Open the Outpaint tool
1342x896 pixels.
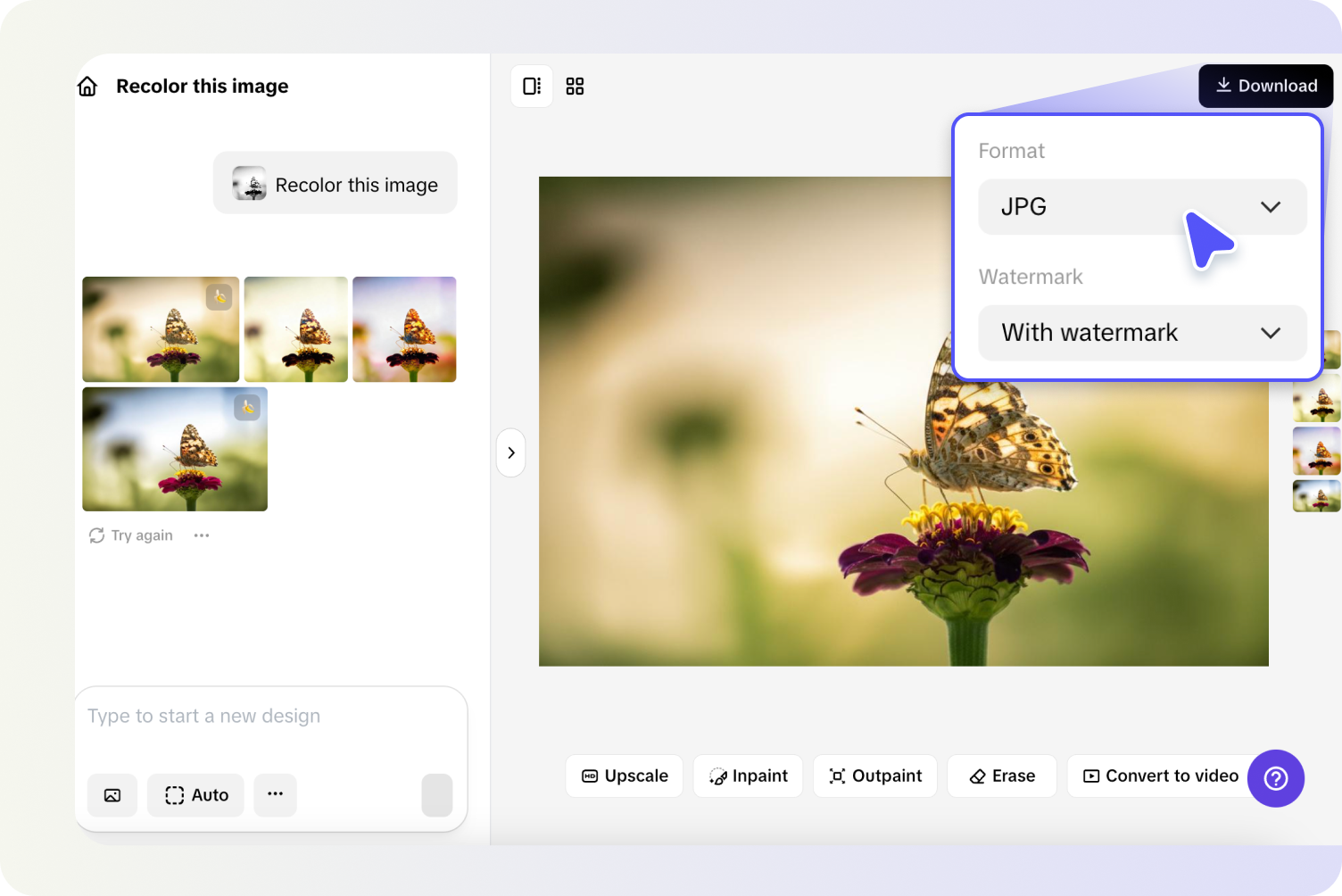pyautogui.click(x=874, y=776)
